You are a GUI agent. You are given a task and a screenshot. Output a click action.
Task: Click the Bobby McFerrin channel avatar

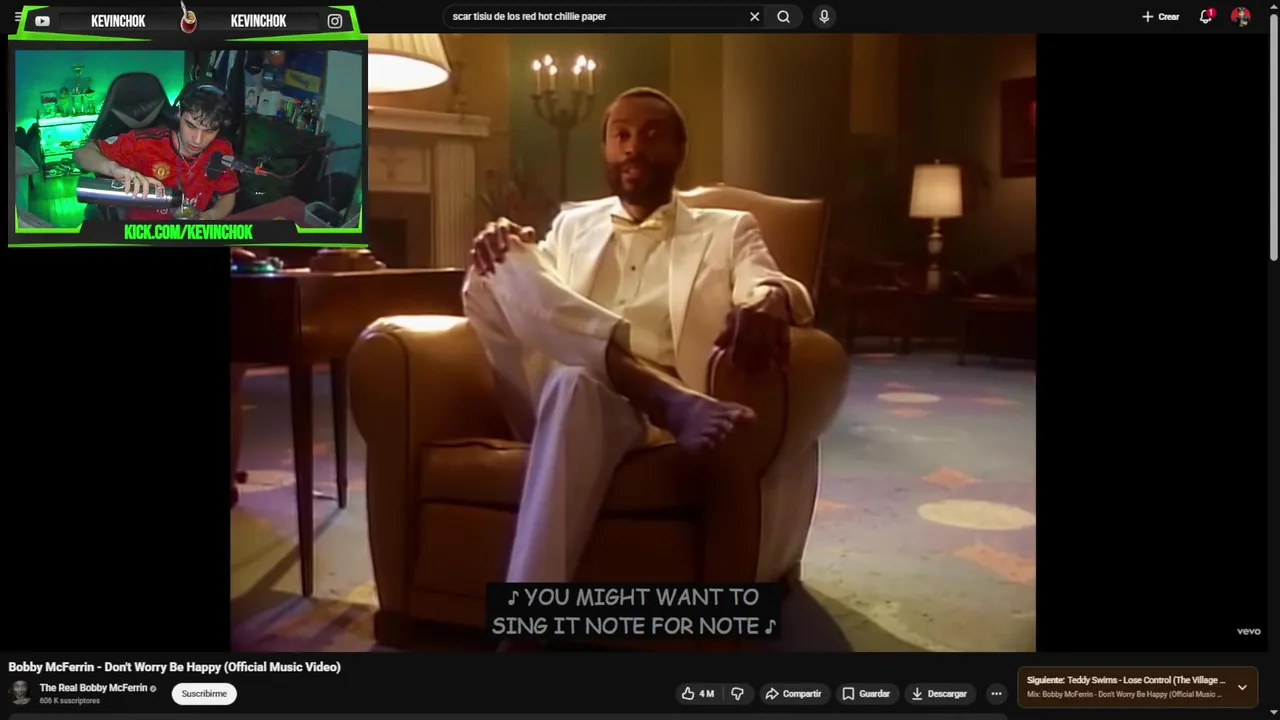(20, 693)
